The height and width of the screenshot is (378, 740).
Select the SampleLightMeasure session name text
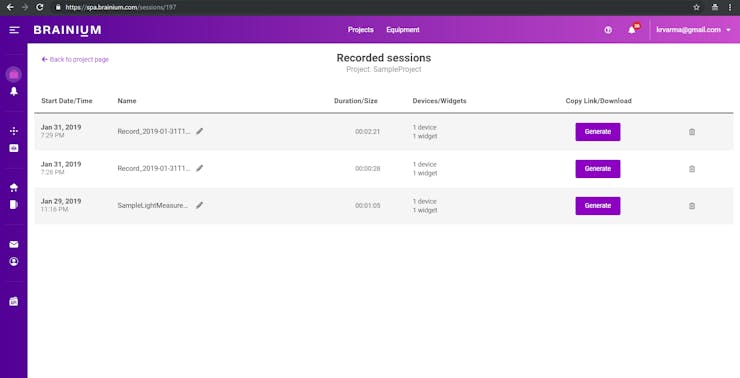[x=153, y=205]
